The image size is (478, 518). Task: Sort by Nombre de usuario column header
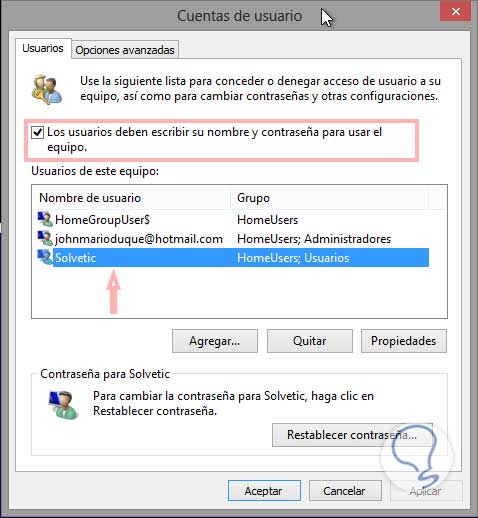131,198
